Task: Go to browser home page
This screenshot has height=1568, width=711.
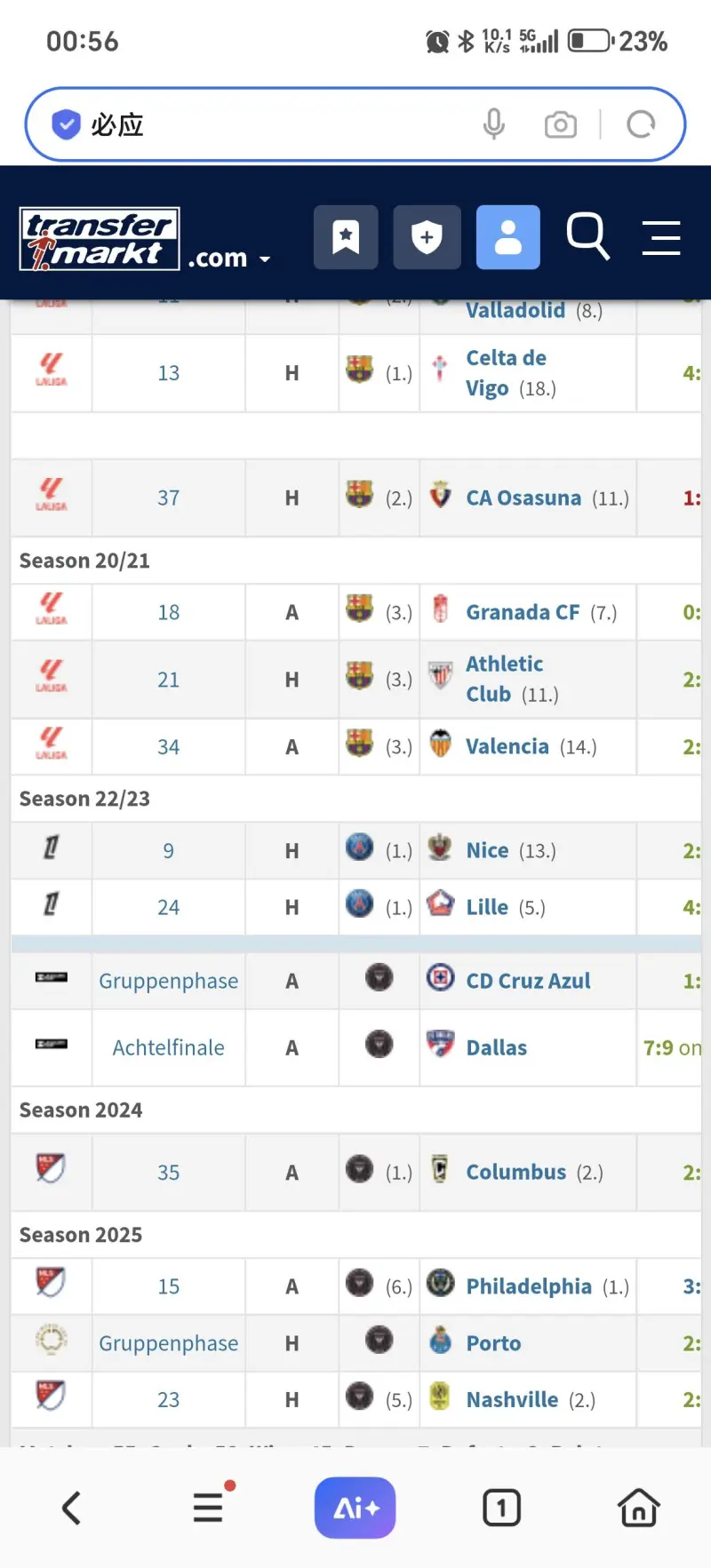Action: click(x=638, y=1508)
